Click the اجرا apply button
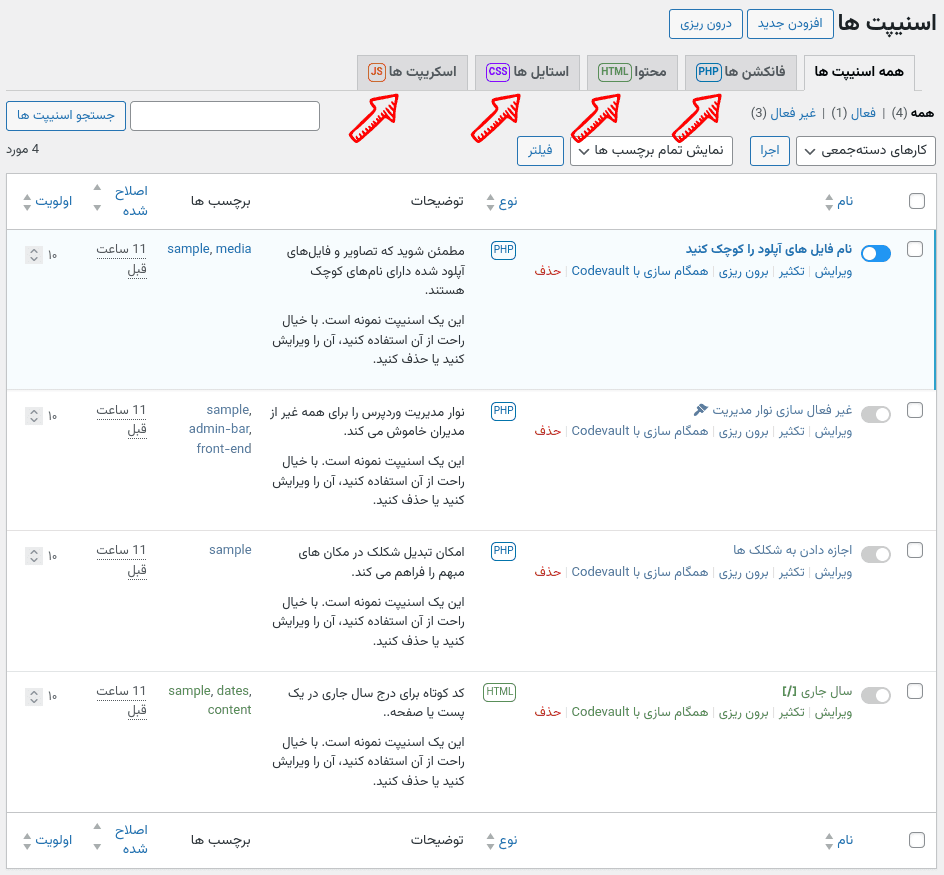This screenshot has width=944, height=875. point(769,151)
